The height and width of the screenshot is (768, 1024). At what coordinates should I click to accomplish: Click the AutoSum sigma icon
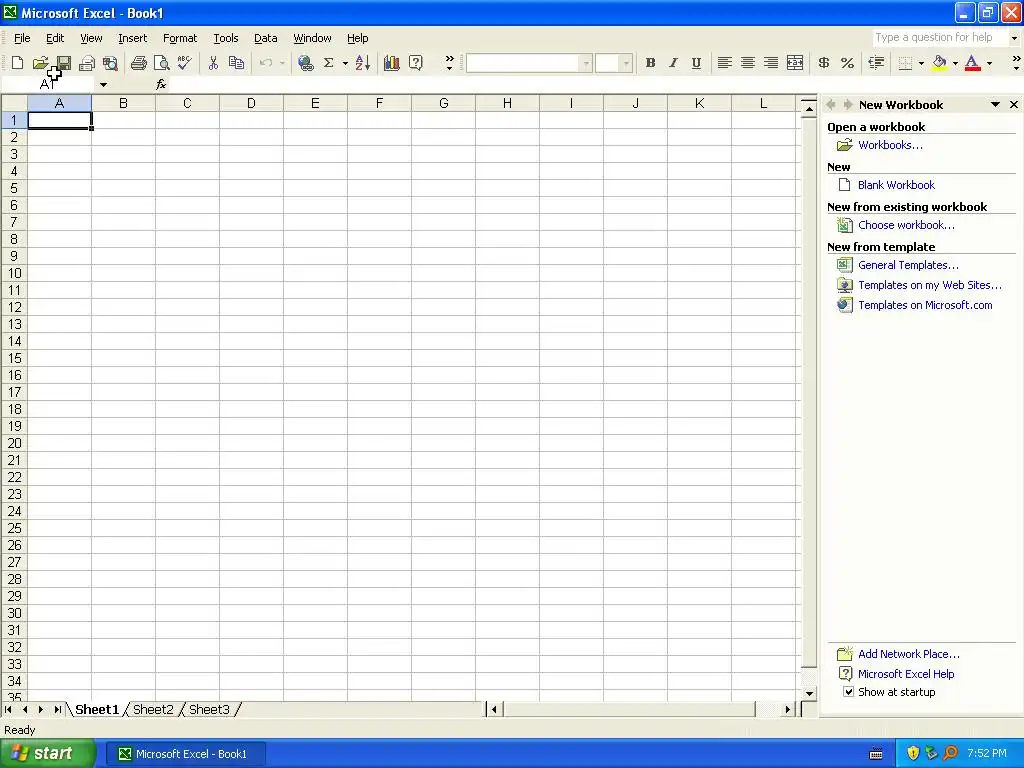pyautogui.click(x=328, y=63)
